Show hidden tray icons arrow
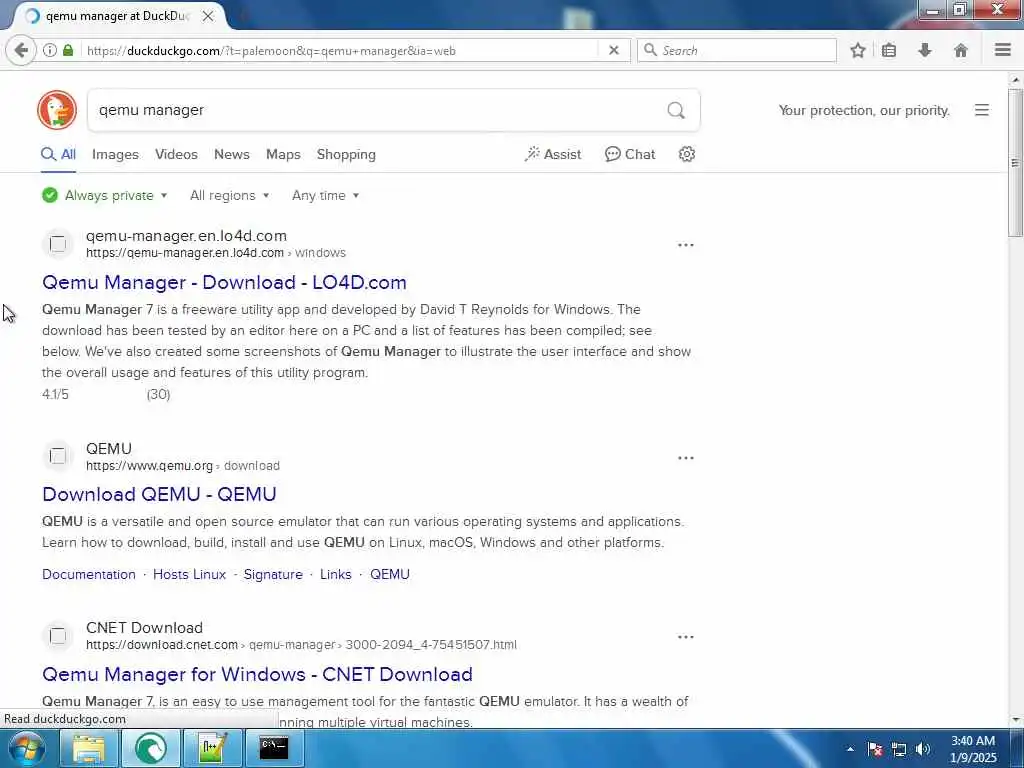Image resolution: width=1024 pixels, height=768 pixels. click(x=850, y=749)
